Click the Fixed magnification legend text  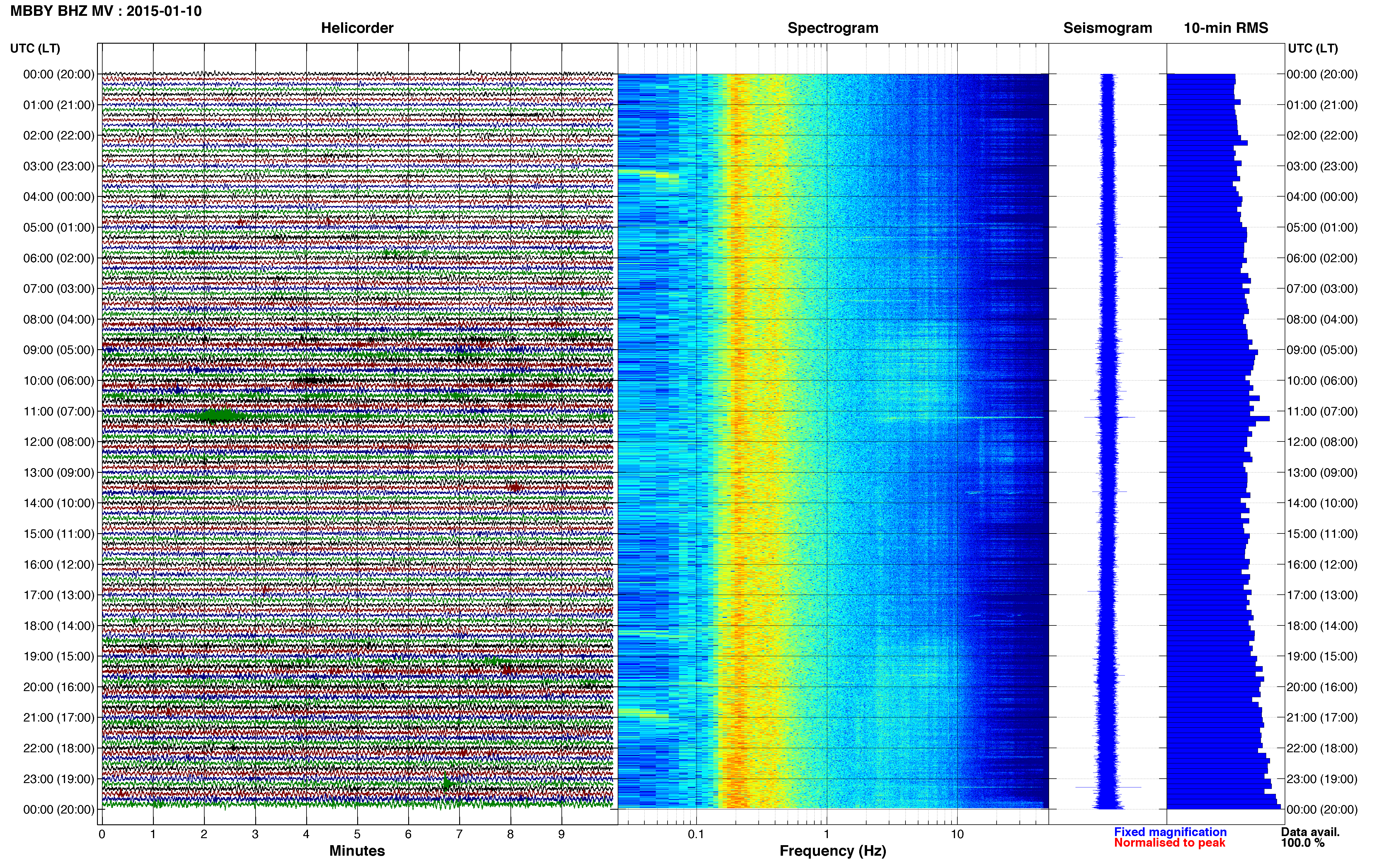tap(1170, 832)
